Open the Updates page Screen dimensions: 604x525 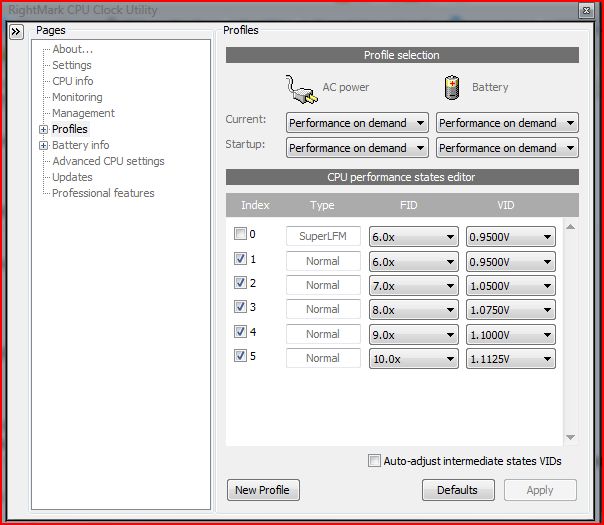(72, 177)
